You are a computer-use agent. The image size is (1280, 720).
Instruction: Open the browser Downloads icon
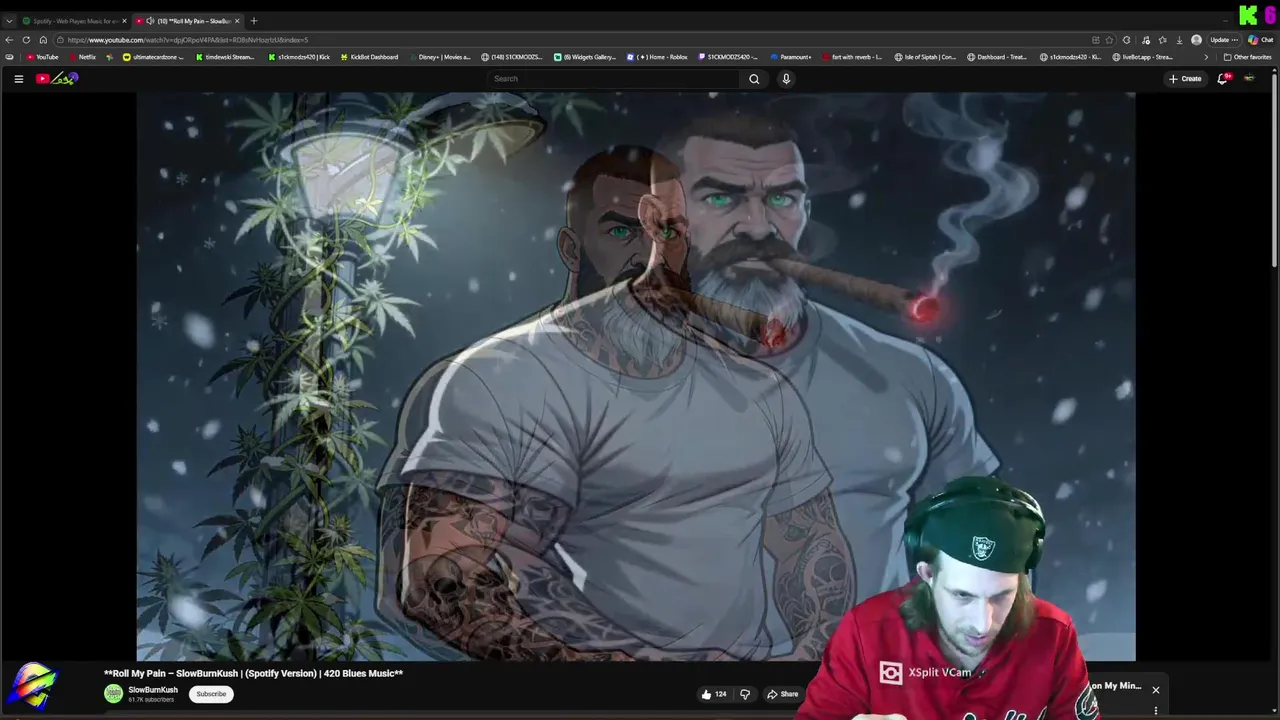[1179, 40]
